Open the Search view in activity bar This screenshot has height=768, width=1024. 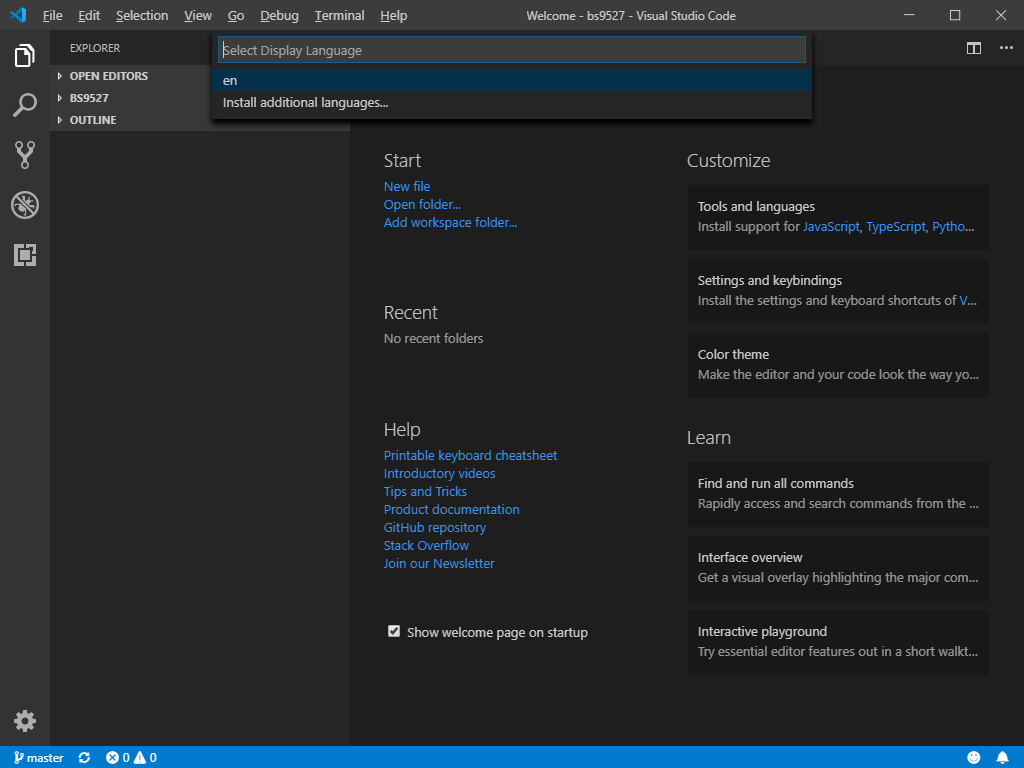25,105
